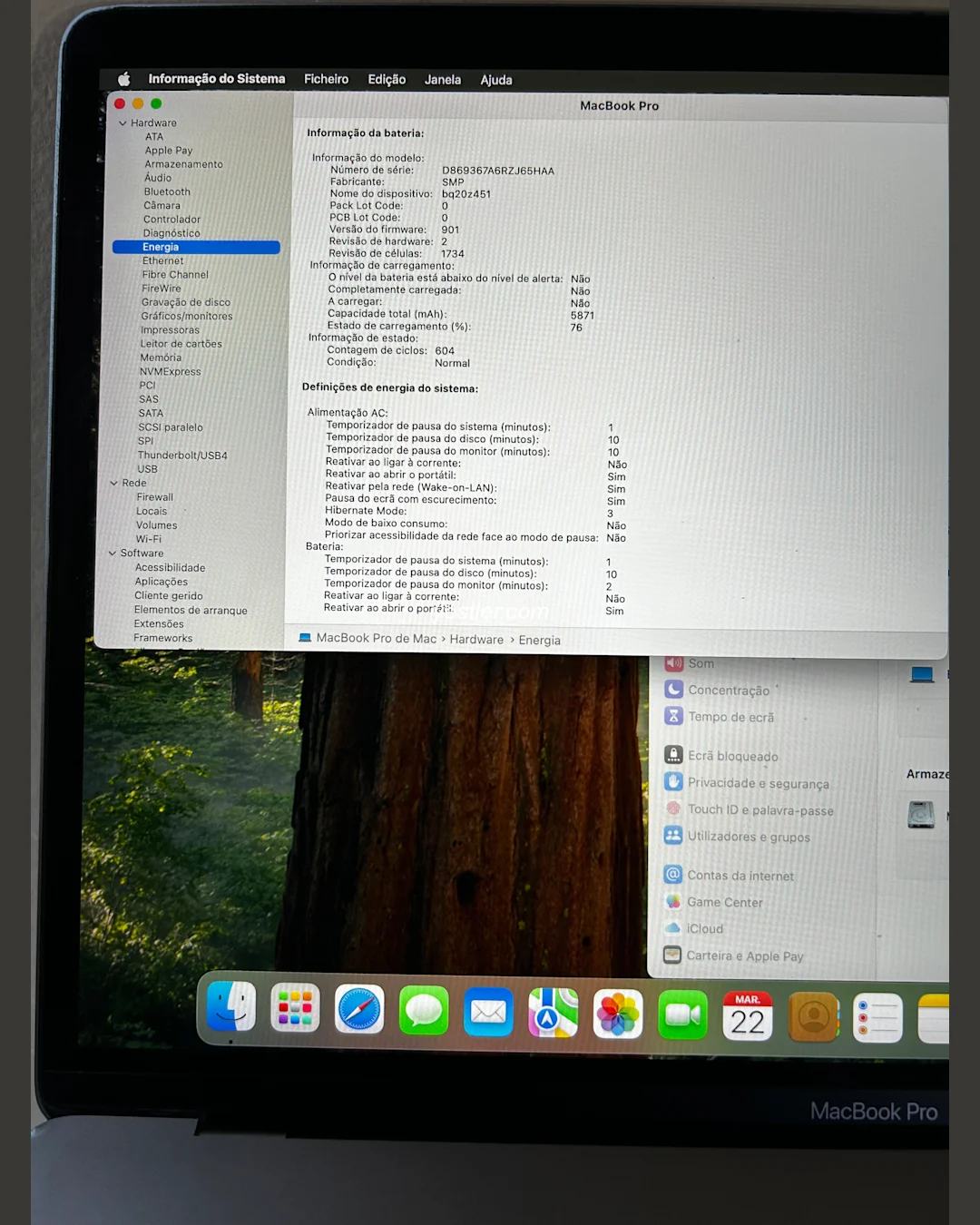Open Game Center settings

tap(724, 902)
